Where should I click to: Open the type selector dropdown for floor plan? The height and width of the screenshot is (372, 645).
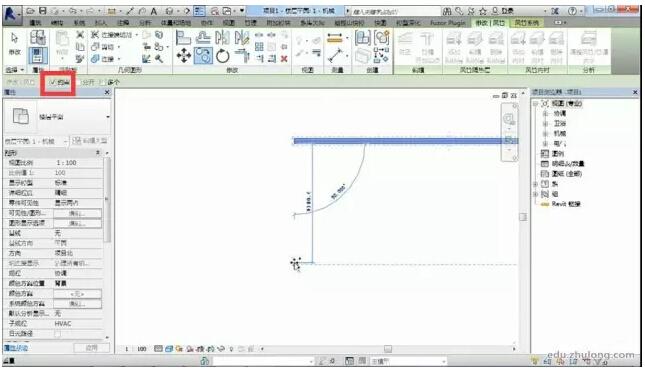click(x=108, y=117)
